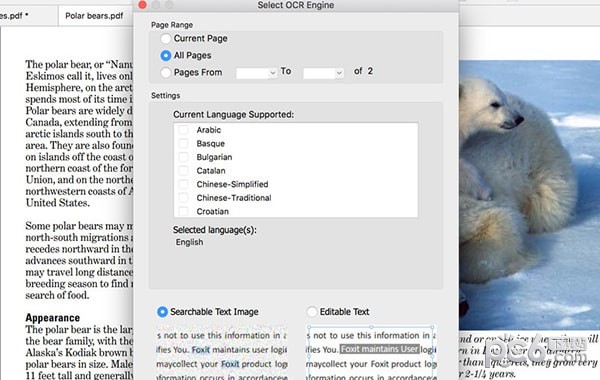Click the Croatian list row label
Screen dimensions: 600x380
click(212, 211)
